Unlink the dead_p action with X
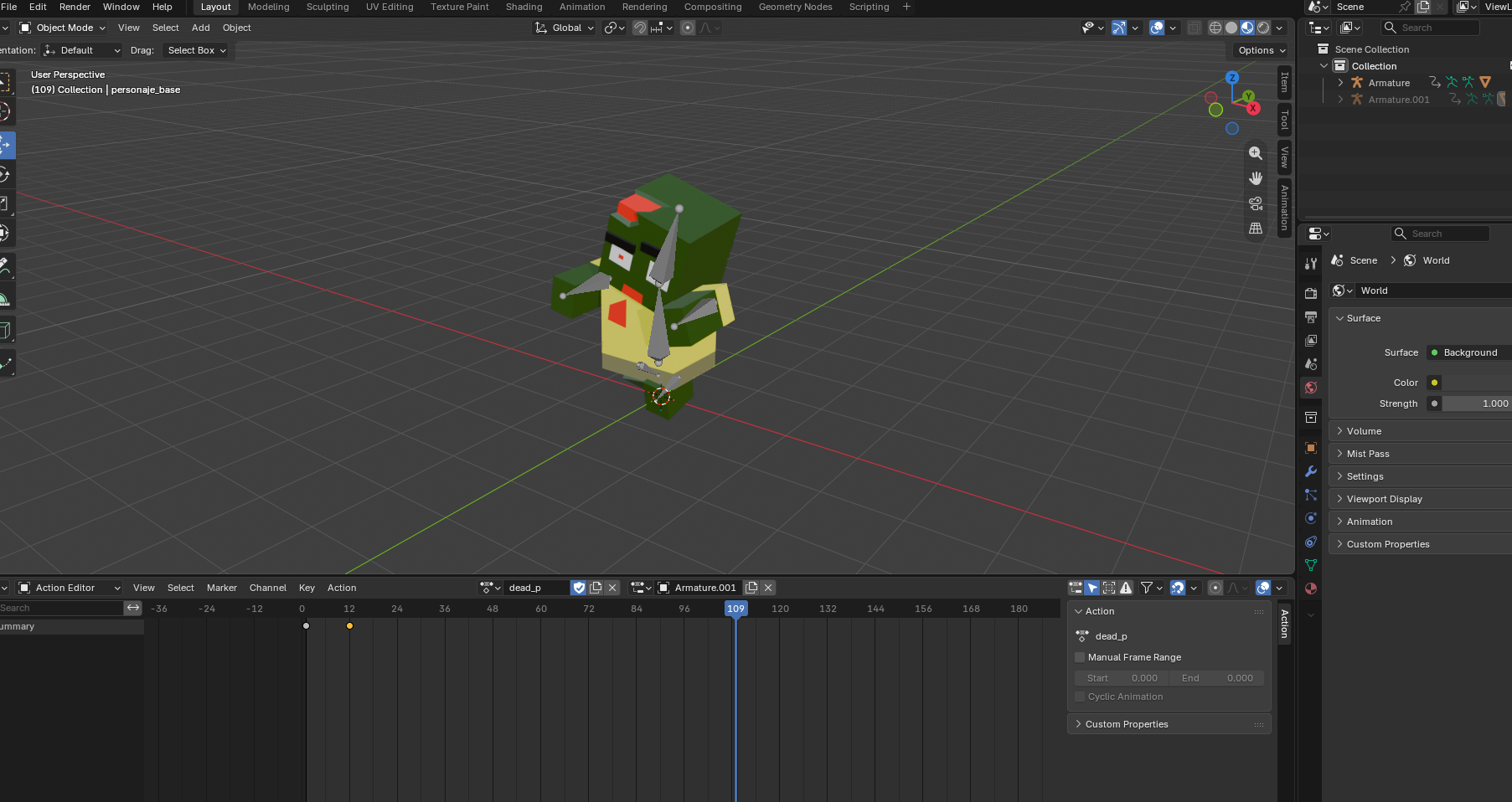 [612, 588]
